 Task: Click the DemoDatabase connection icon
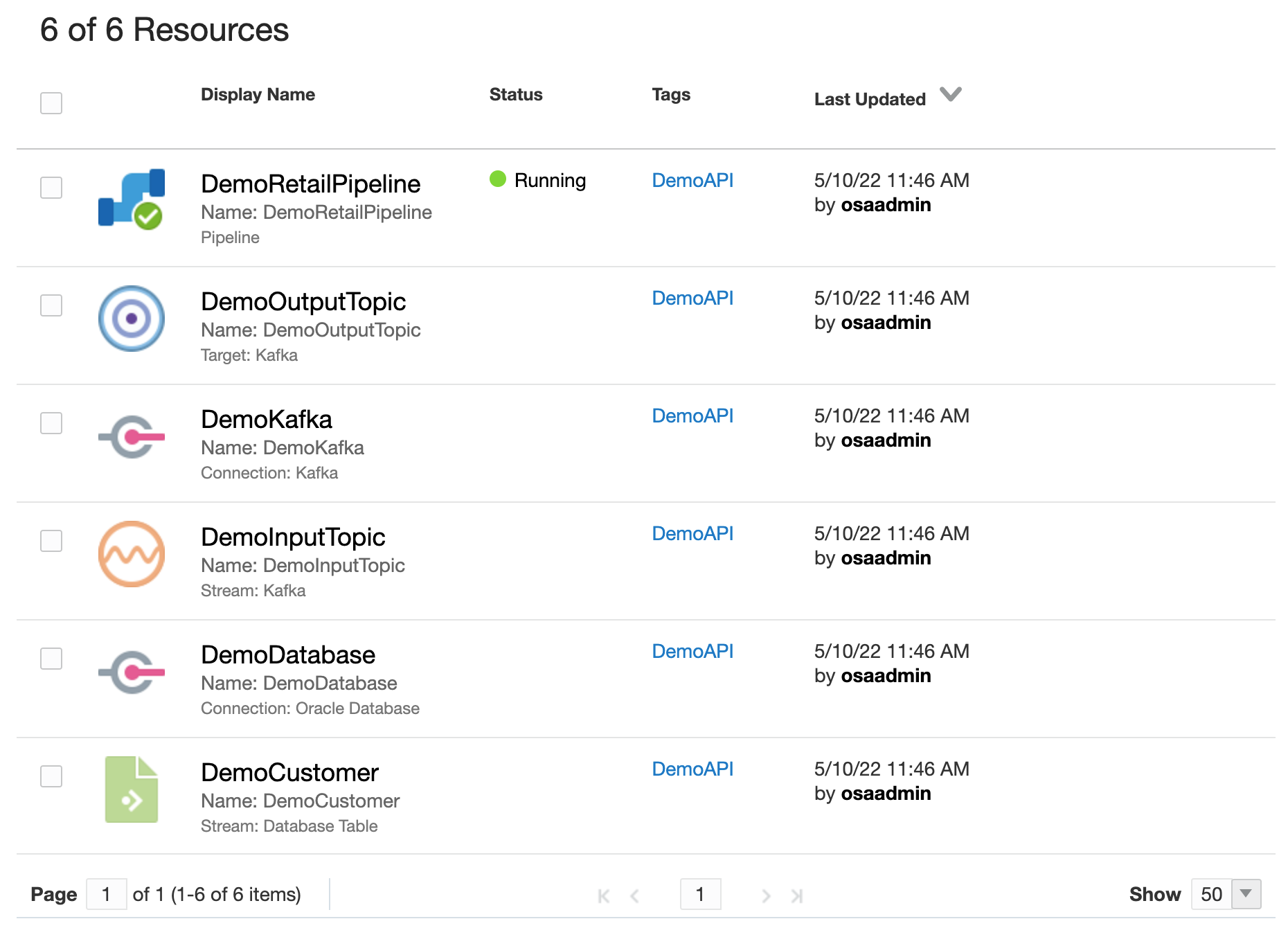click(132, 672)
